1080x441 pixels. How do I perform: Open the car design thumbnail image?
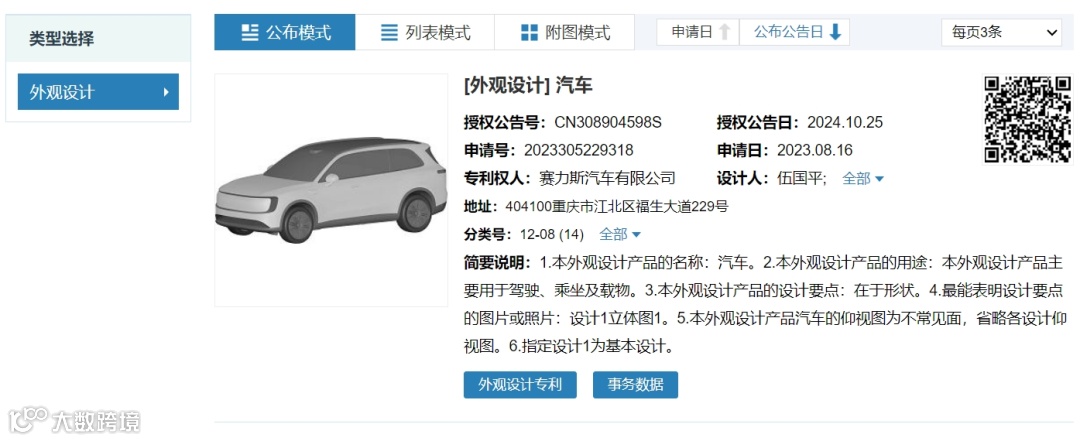(331, 189)
